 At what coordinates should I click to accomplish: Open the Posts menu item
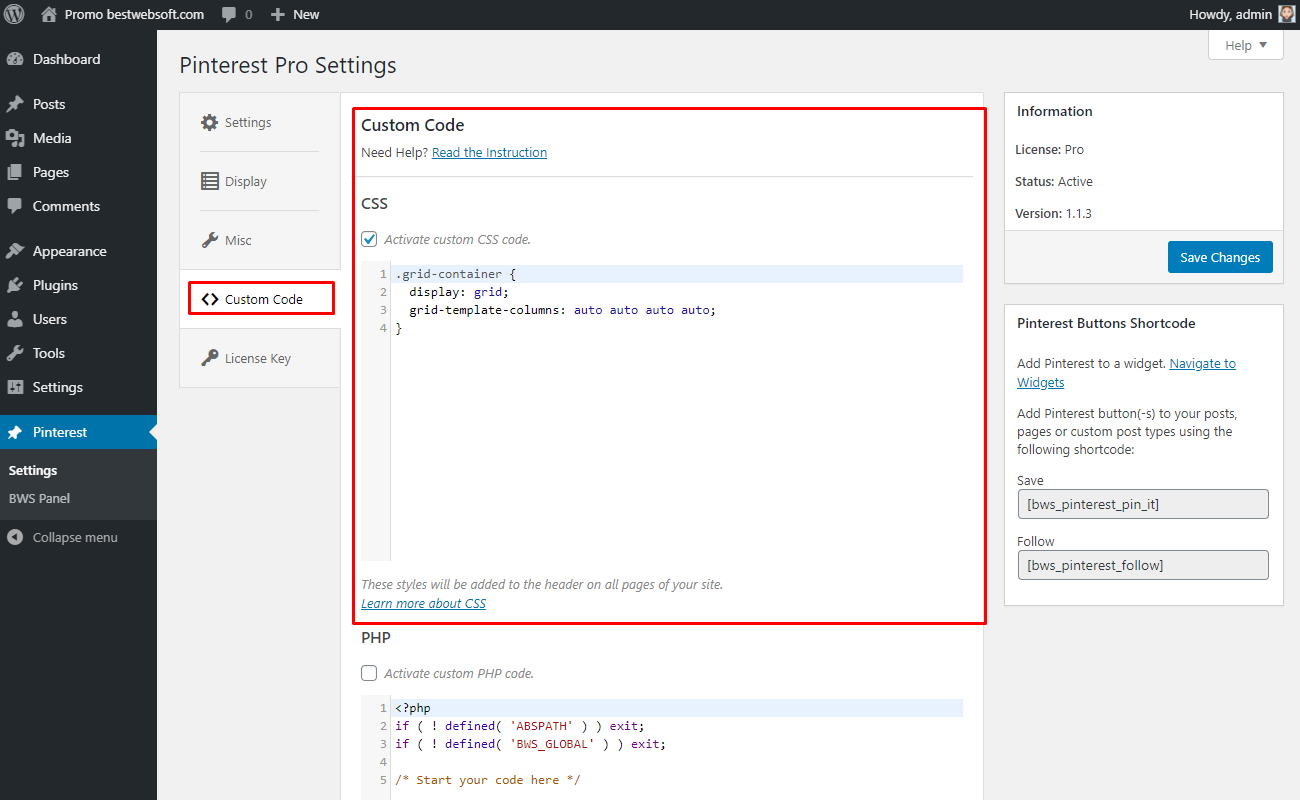[78, 104]
